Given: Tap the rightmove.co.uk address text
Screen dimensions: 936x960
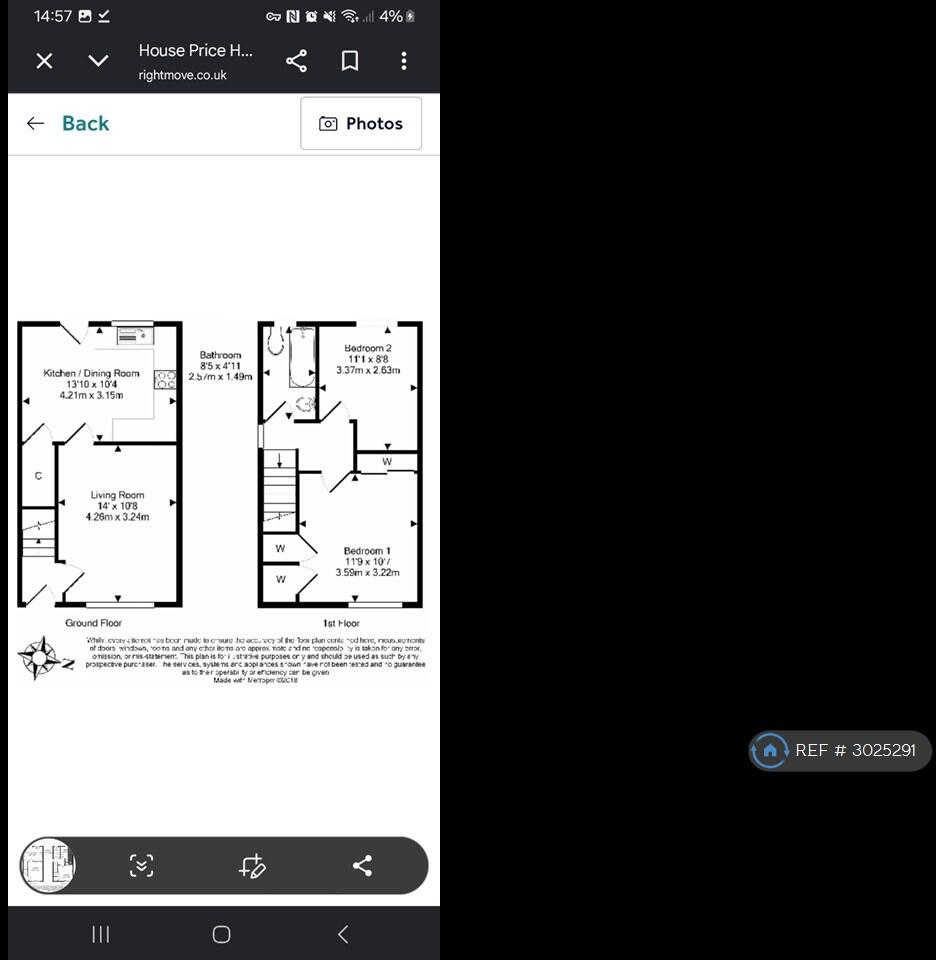Looking at the screenshot, I should pyautogui.click(x=182, y=75).
